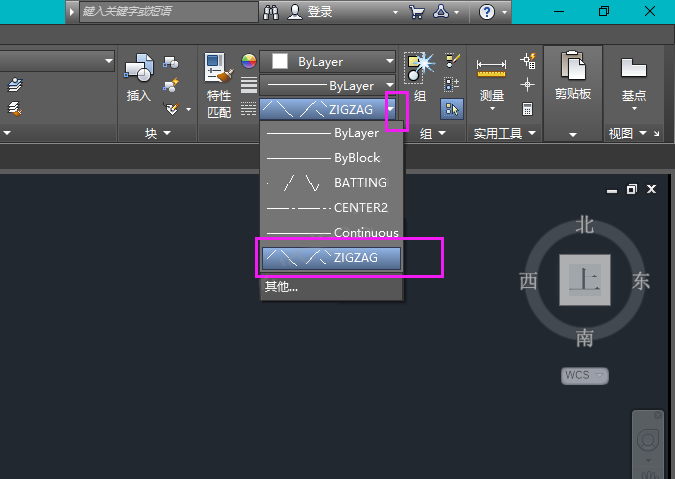Minimize the drawing viewport window
Viewport: 675px width, 479px height.
[x=612, y=190]
